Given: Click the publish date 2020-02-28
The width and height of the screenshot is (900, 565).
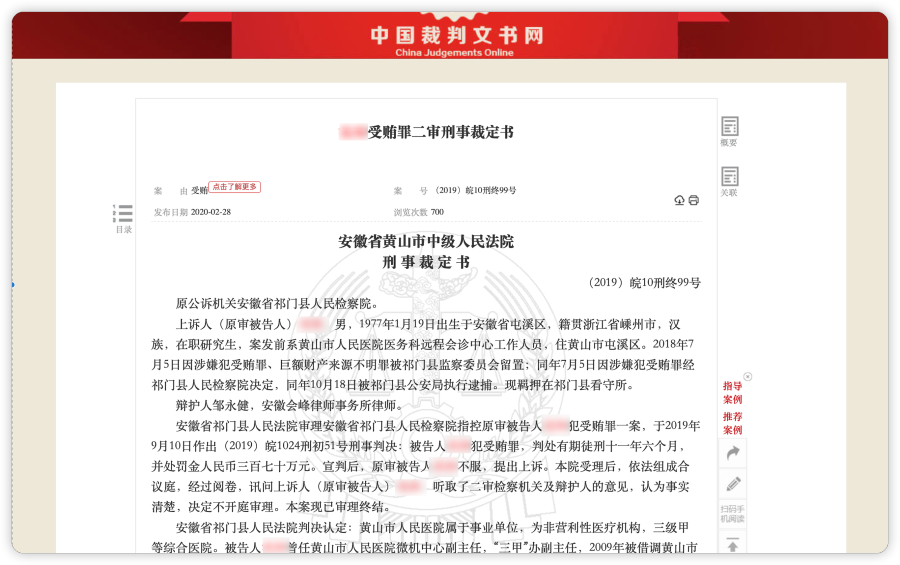Looking at the screenshot, I should (210, 212).
